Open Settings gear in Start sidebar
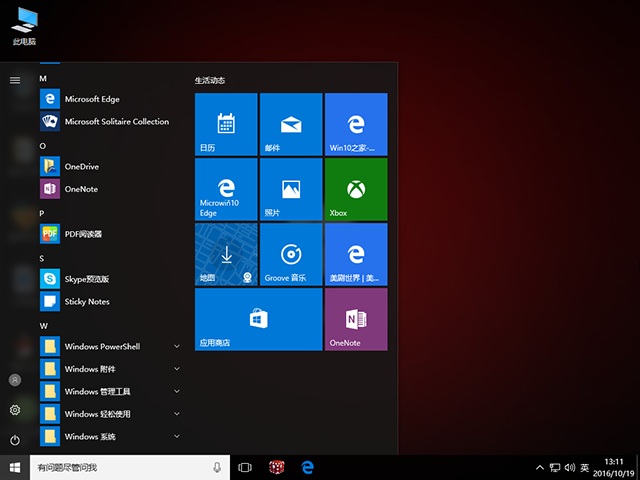640x480 pixels. click(14, 410)
